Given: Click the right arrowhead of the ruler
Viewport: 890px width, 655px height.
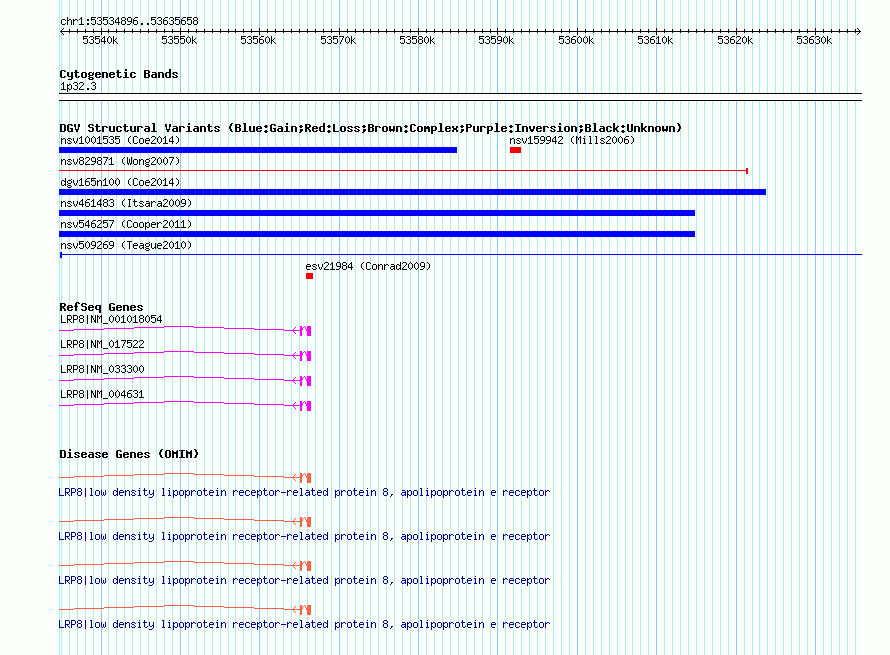Looking at the screenshot, I should coord(859,32).
